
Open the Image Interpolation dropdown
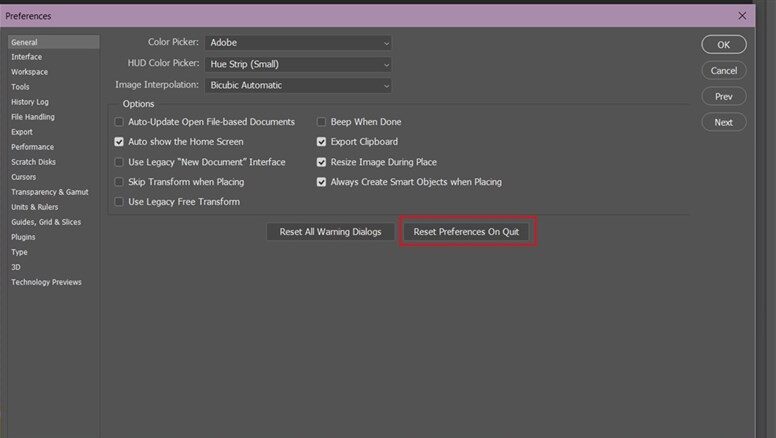pyautogui.click(x=298, y=86)
